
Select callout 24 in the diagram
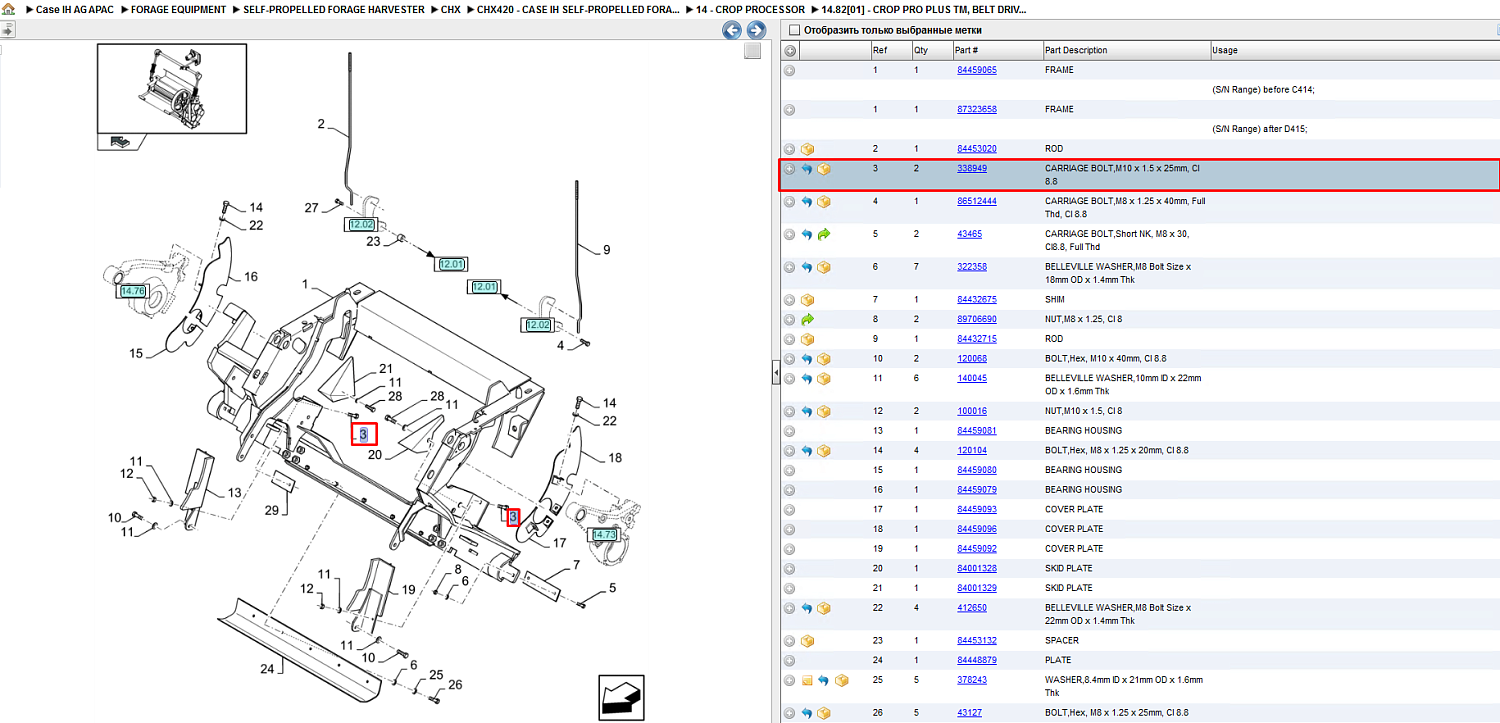267,669
